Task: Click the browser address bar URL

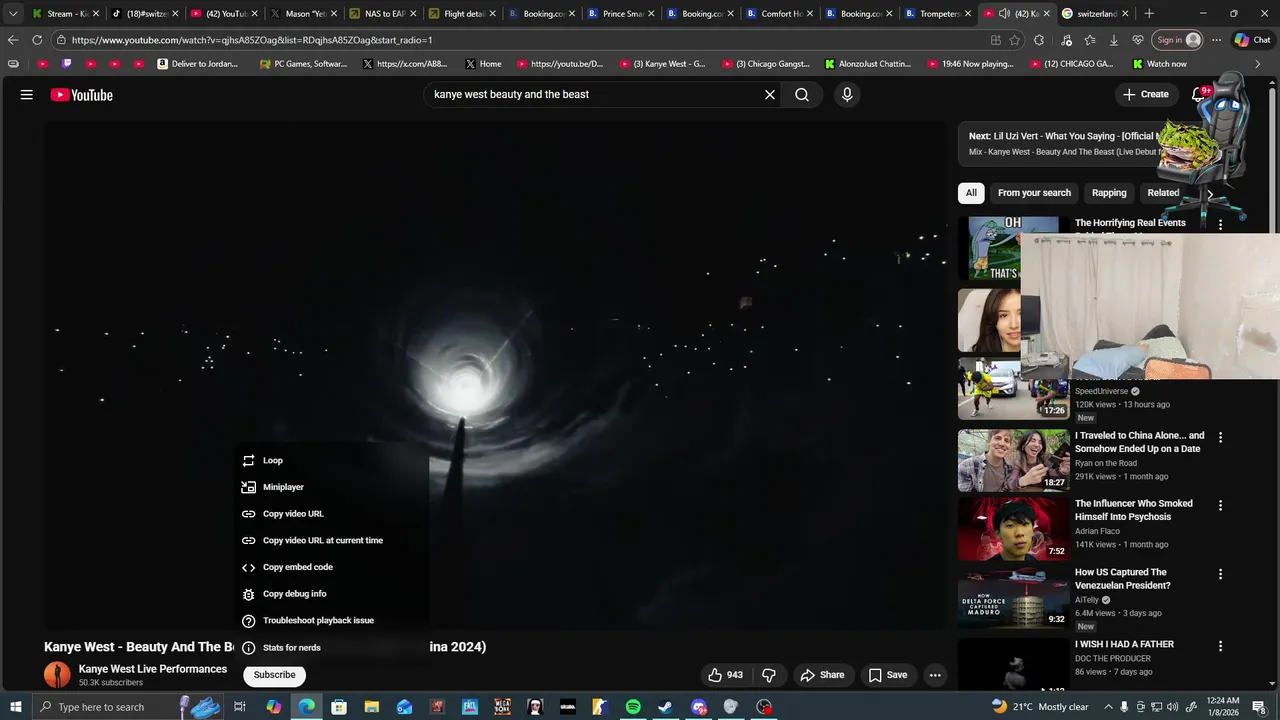Action: (252, 40)
